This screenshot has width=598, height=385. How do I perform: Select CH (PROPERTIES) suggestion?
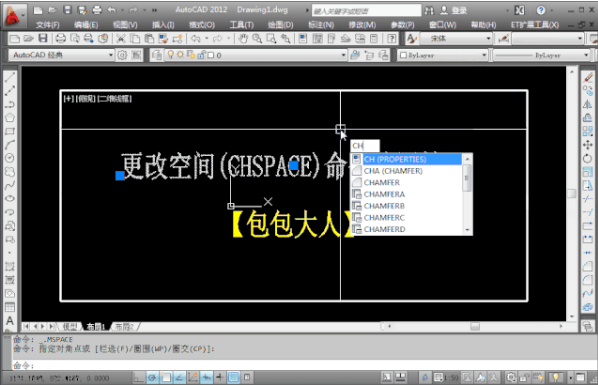(407, 159)
